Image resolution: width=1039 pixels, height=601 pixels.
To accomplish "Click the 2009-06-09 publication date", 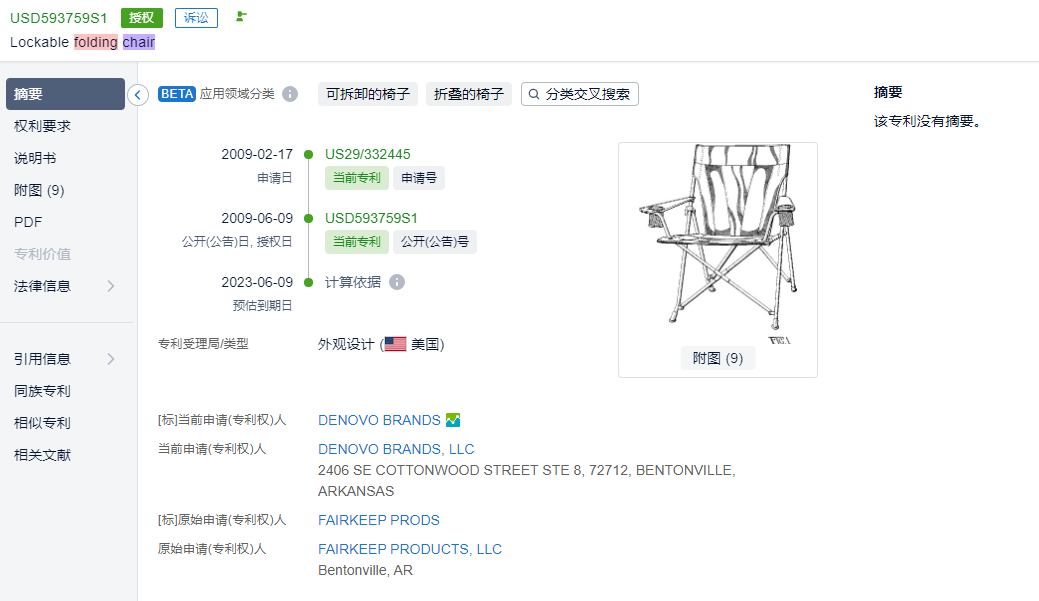I will 257,218.
